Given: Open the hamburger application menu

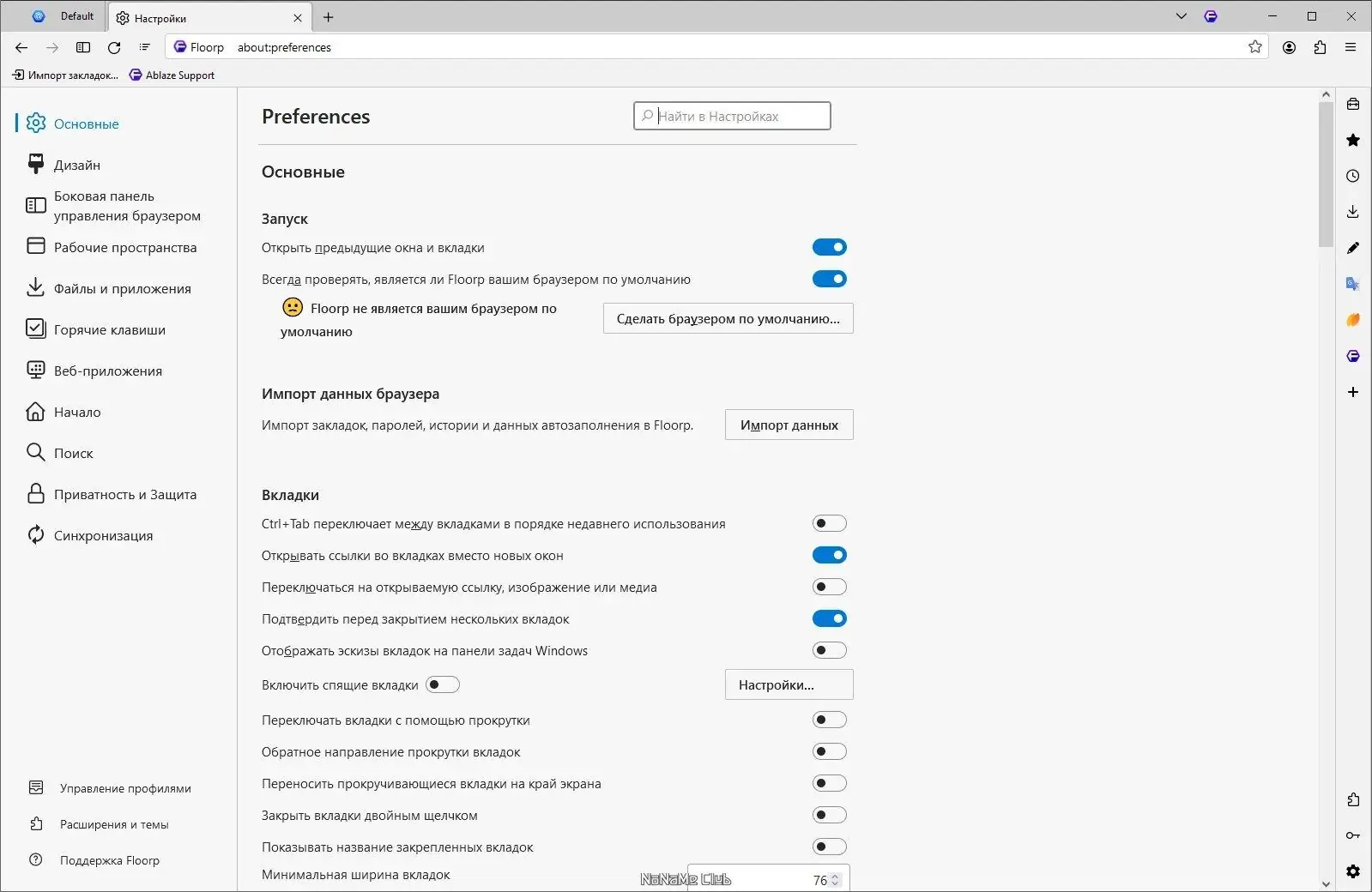Looking at the screenshot, I should 1351,47.
